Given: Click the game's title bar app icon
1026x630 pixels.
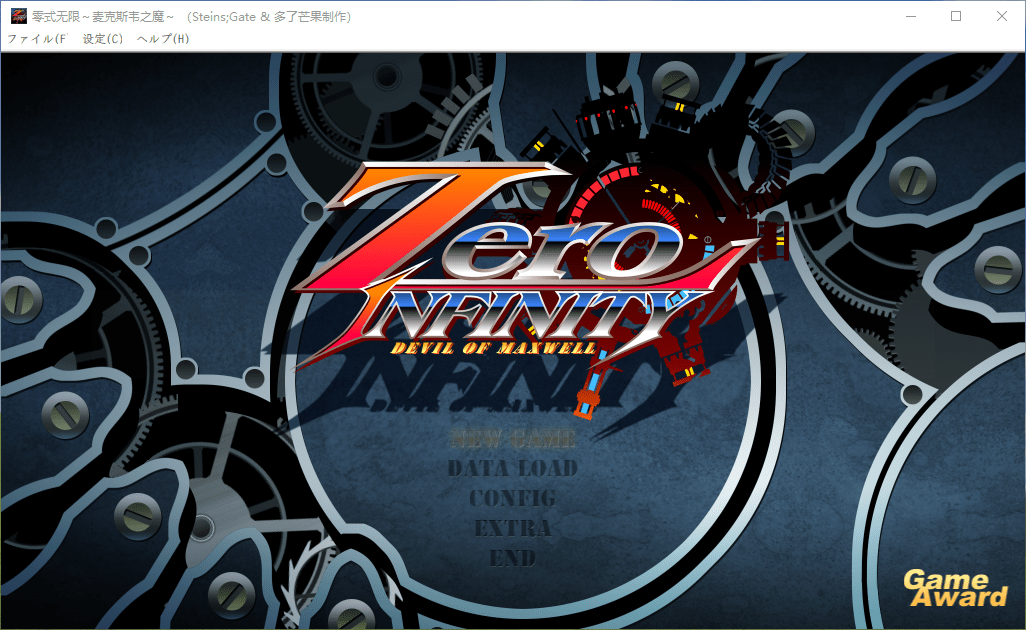Looking at the screenshot, I should [18, 16].
